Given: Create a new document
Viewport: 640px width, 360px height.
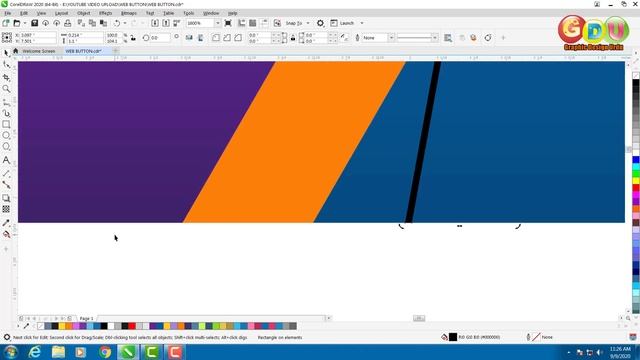Looking at the screenshot, I should coord(6,23).
